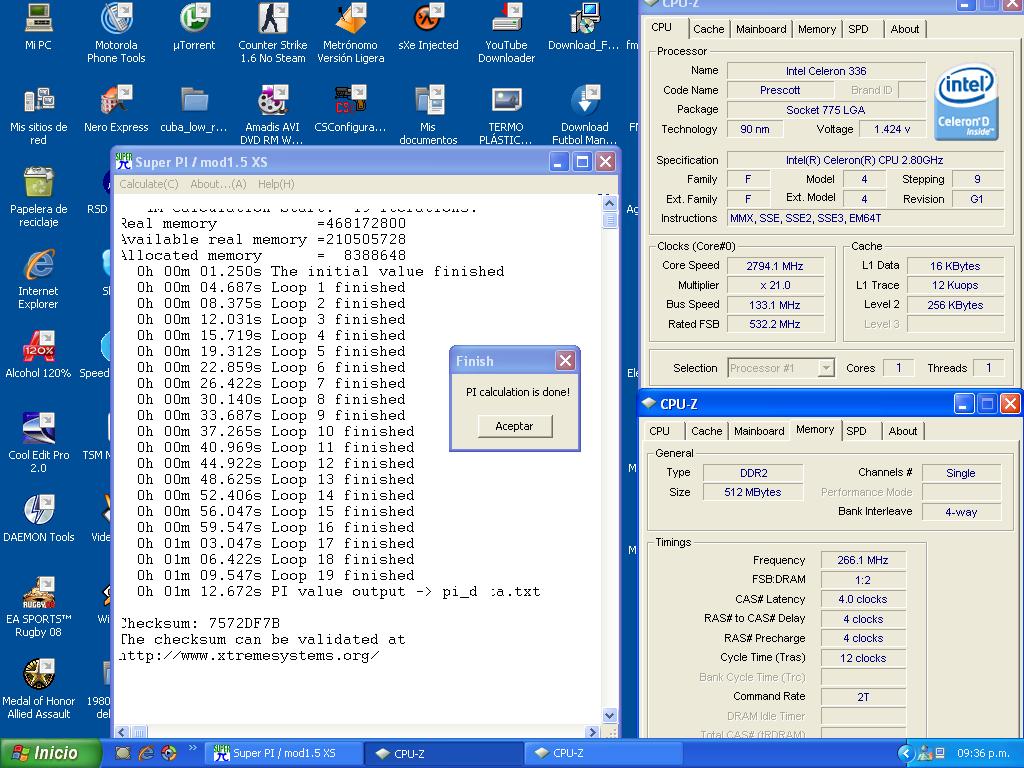Switch to Cache tab in upper CPU-Z
This screenshot has height=768, width=1024.
709,29
